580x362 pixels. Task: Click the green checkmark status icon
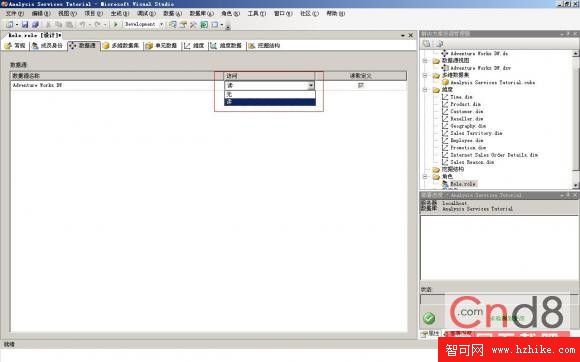pos(429,318)
